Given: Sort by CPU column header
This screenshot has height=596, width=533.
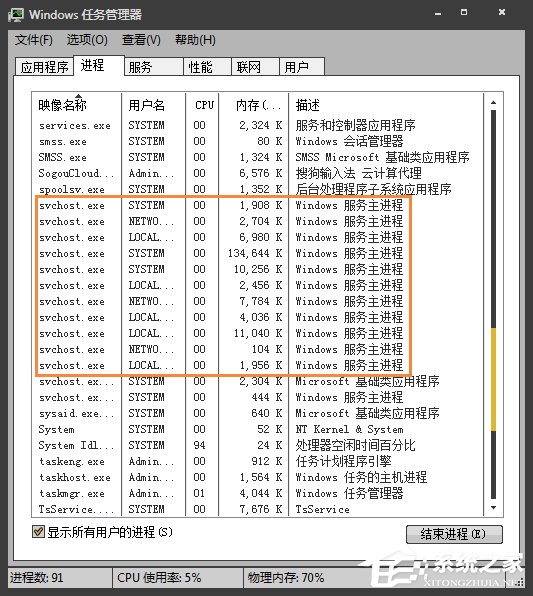Looking at the screenshot, I should (202, 105).
